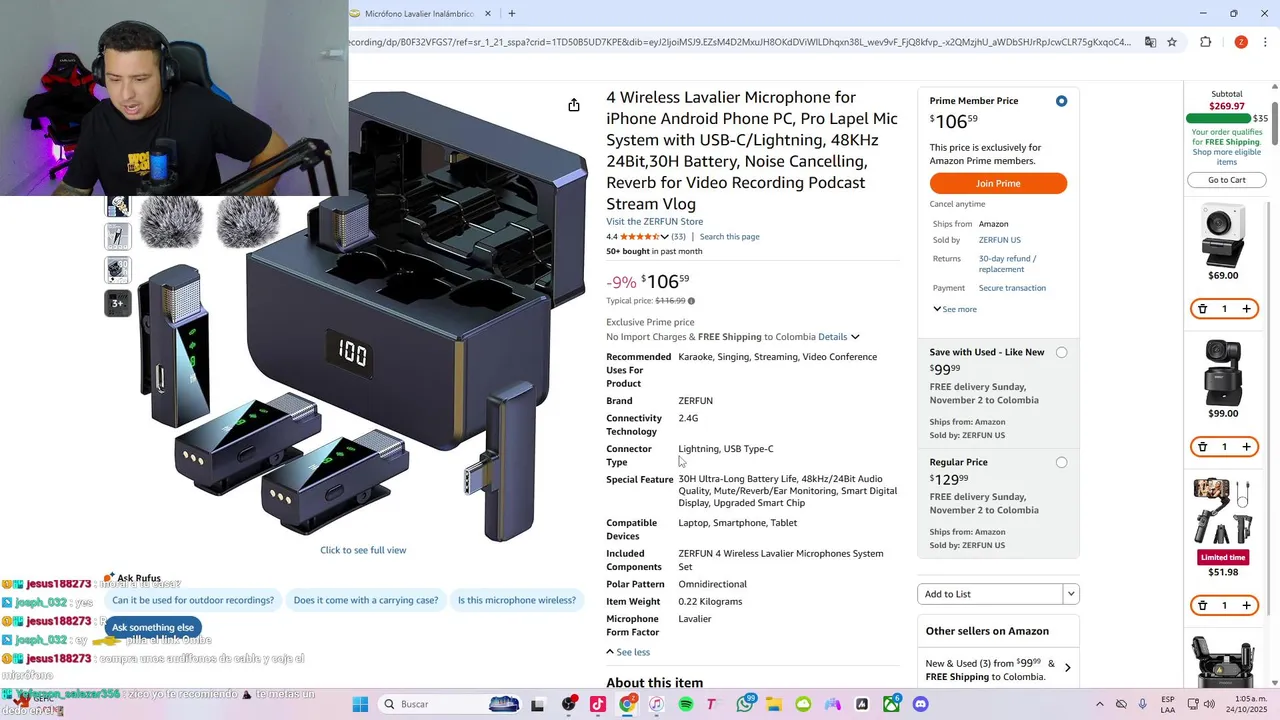Remove the $51.98 gimbal from cart
Image resolution: width=1280 pixels, height=720 pixels.
pos(1202,605)
